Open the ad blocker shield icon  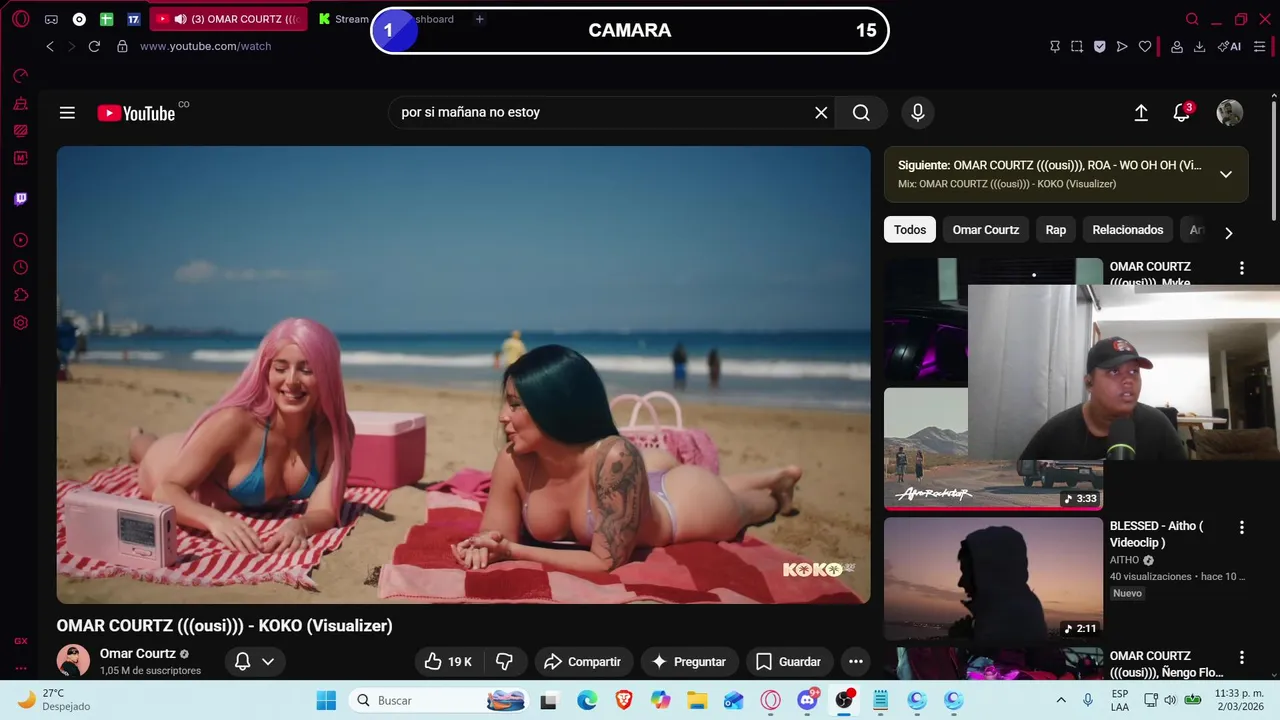pyautogui.click(x=1099, y=46)
